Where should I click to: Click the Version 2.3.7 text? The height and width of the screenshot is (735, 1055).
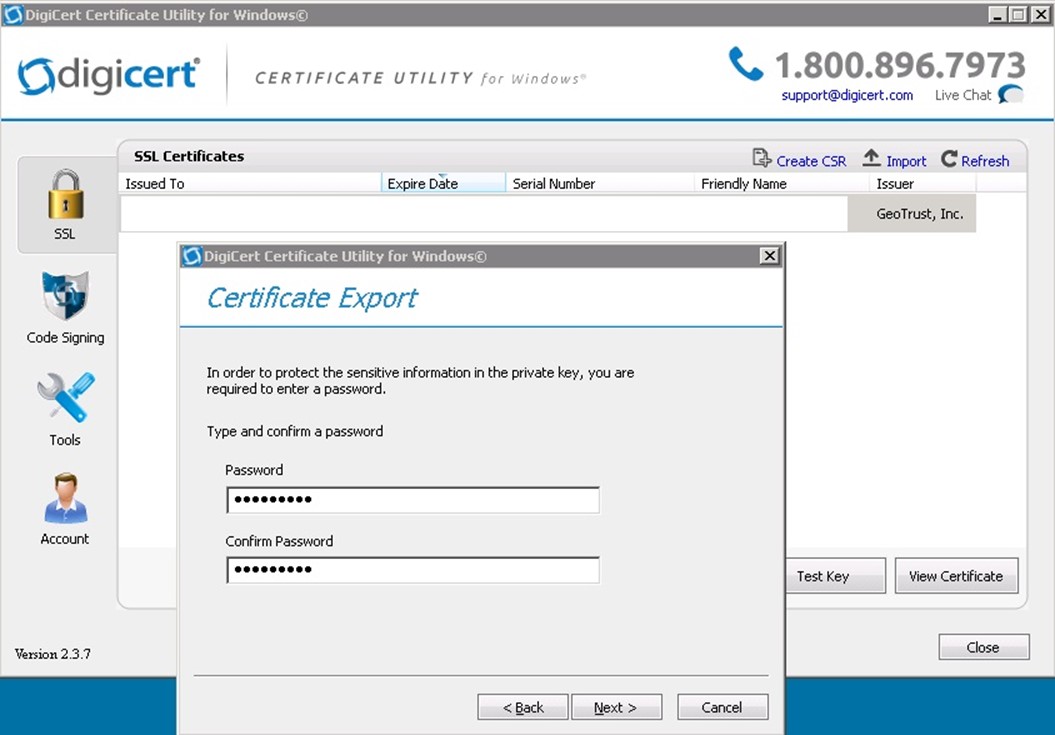[x=52, y=654]
